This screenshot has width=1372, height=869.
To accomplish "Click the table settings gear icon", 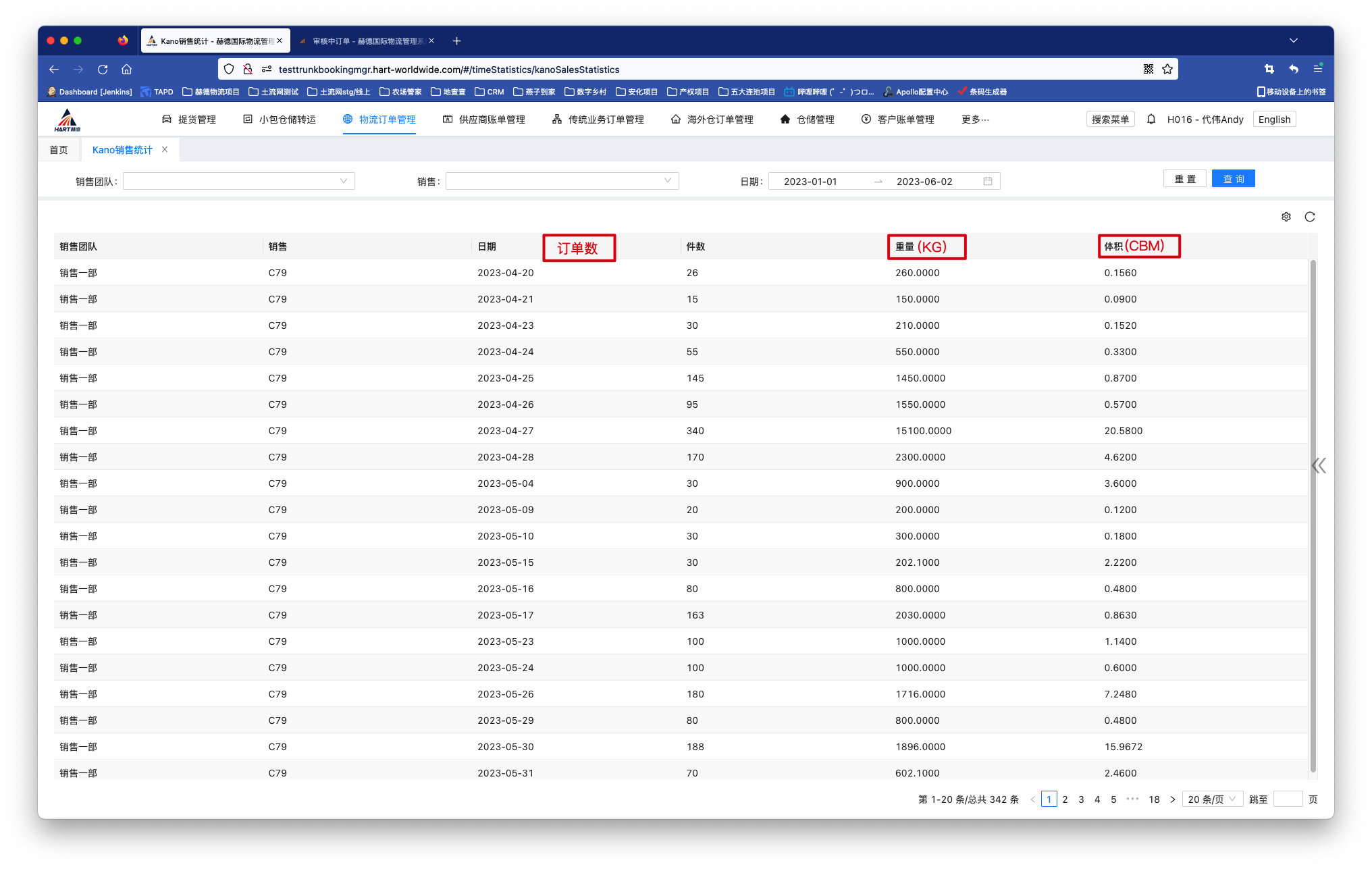I will pos(1286,217).
